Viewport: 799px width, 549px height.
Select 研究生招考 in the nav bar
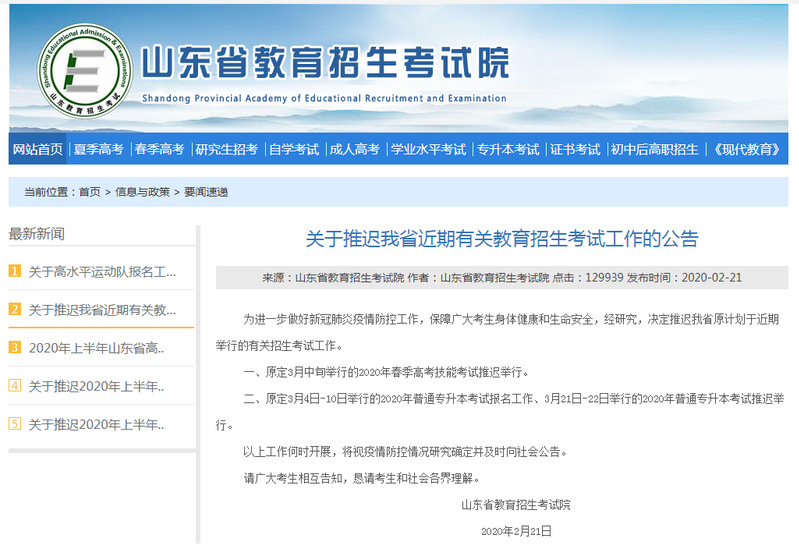tap(226, 149)
